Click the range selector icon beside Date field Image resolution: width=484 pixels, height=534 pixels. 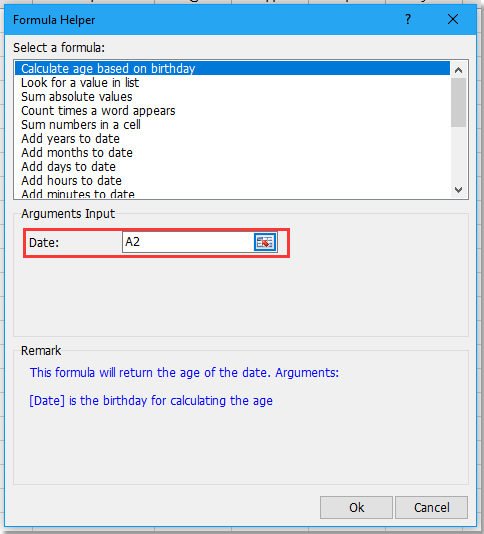coord(265,242)
